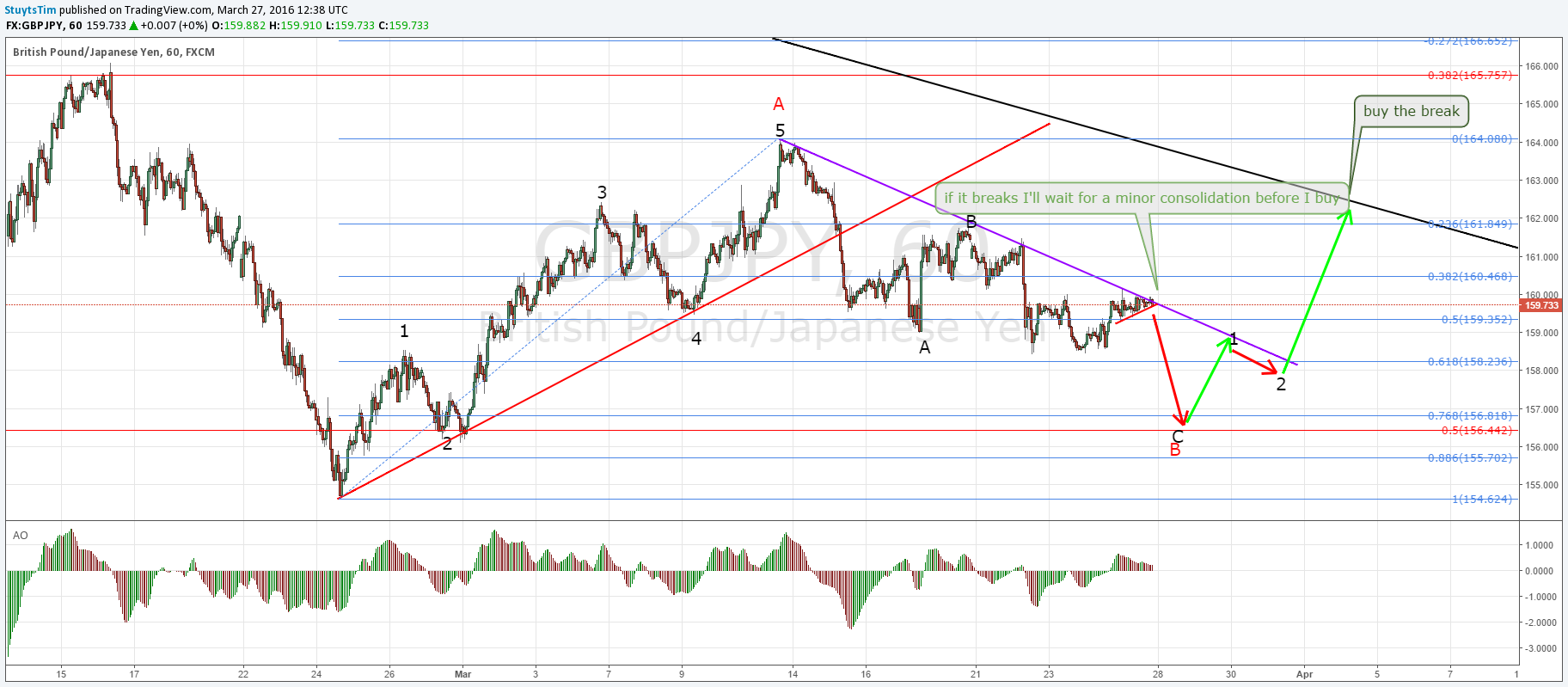
Task: Select the red 0.382(165.757) Fibonacci label
Action: (x=1469, y=76)
